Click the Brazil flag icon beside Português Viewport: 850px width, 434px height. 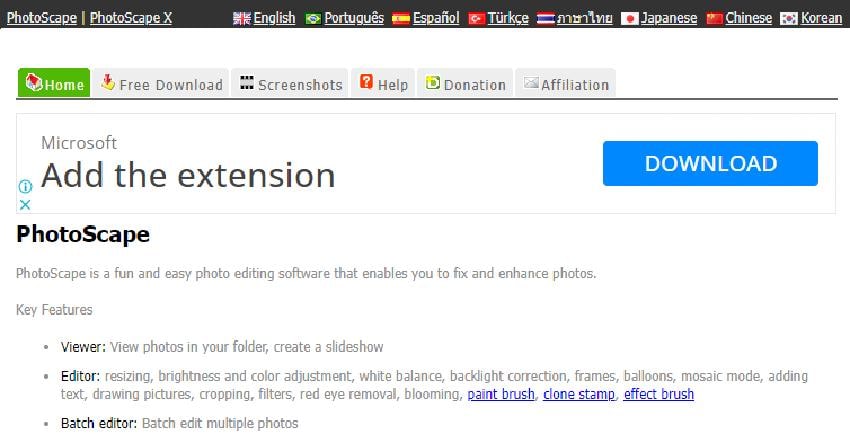coord(313,19)
